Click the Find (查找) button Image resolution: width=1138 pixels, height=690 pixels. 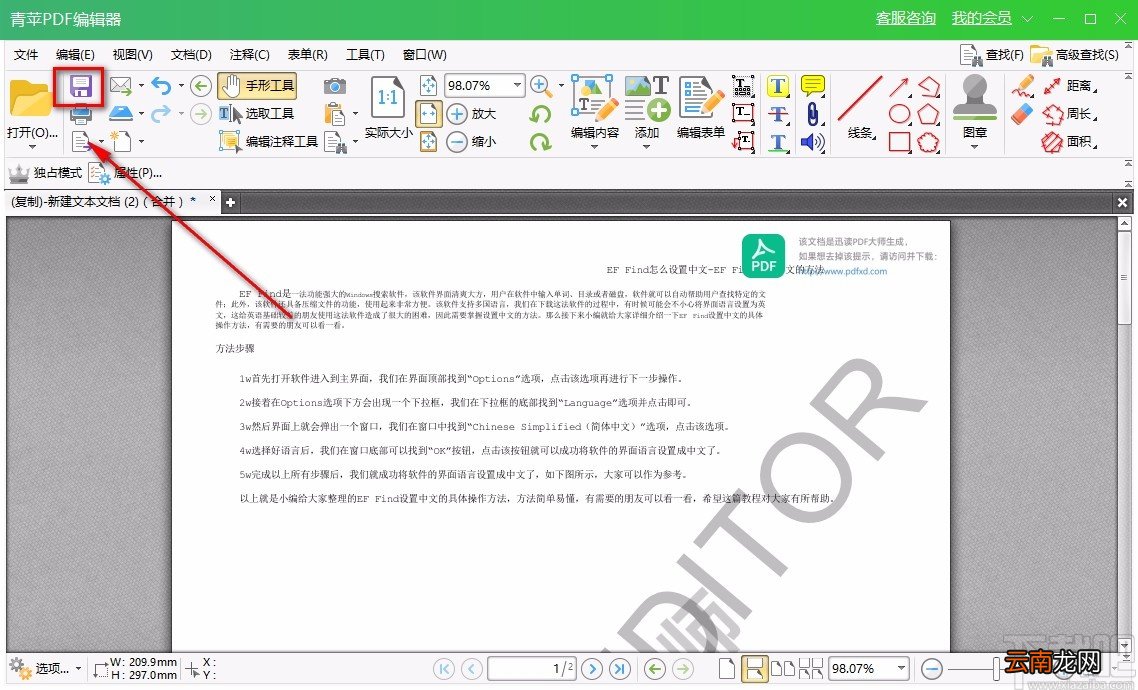991,54
